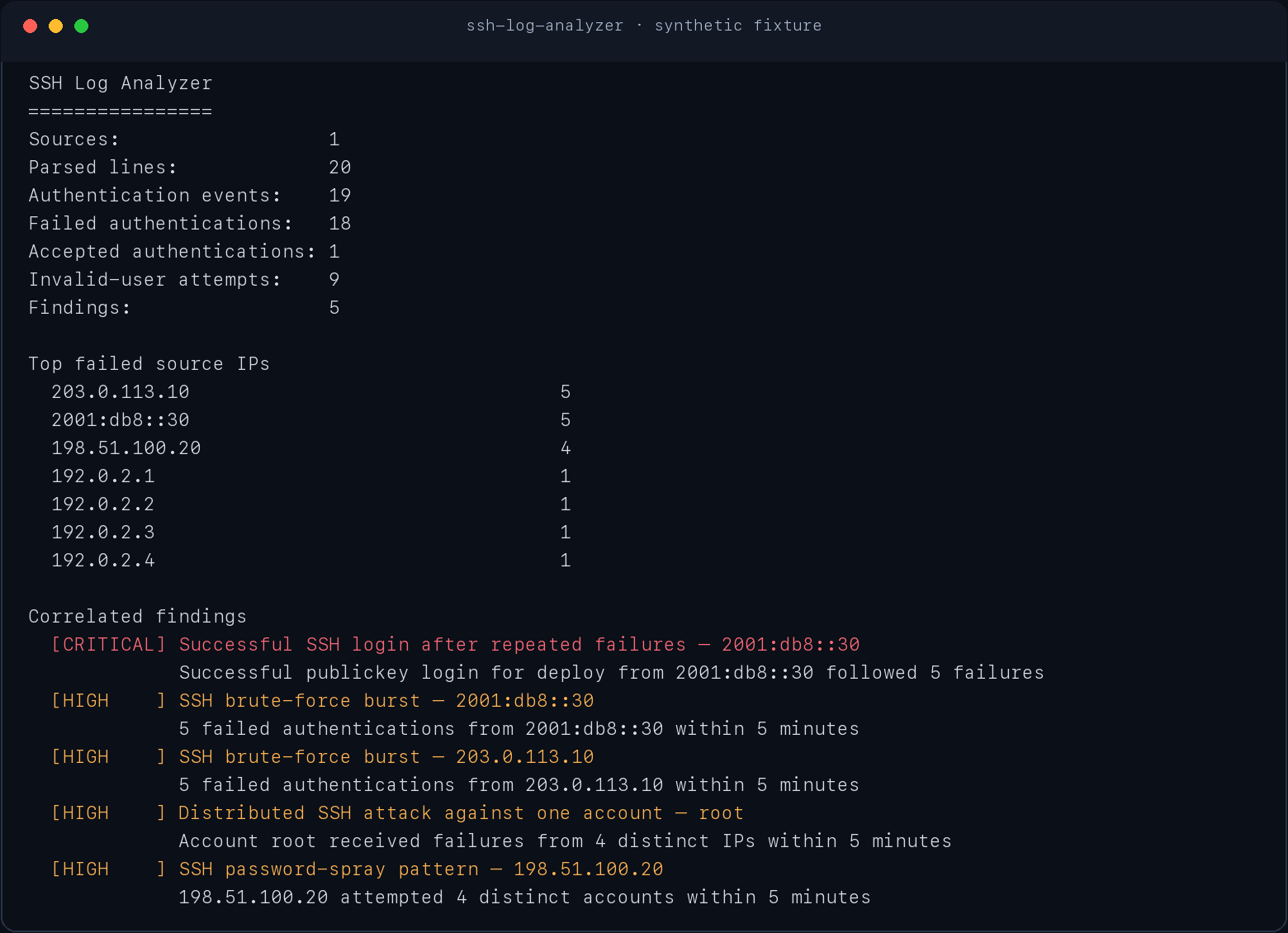Click the 'Findings:' label
Viewport: 1288px width, 933px height.
(80, 308)
